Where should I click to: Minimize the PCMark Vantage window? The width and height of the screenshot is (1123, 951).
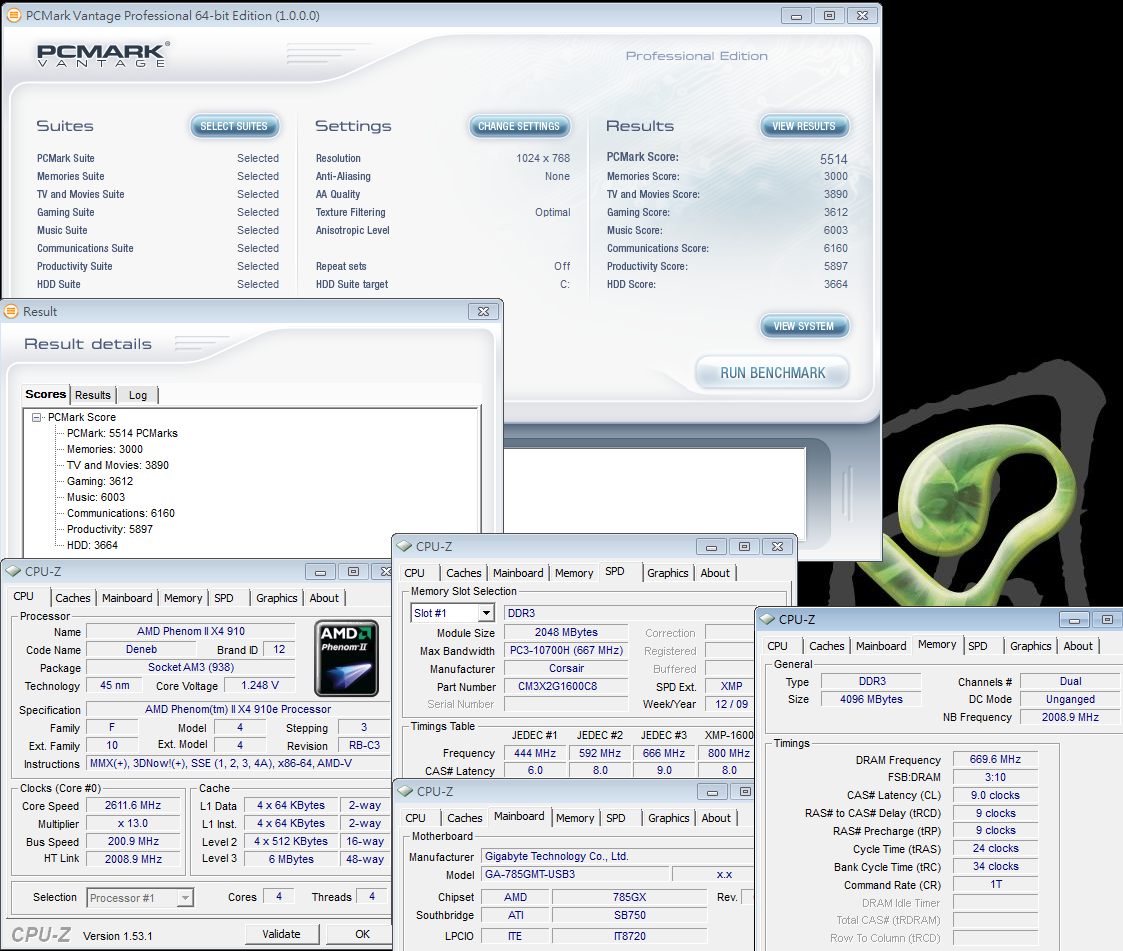(796, 16)
